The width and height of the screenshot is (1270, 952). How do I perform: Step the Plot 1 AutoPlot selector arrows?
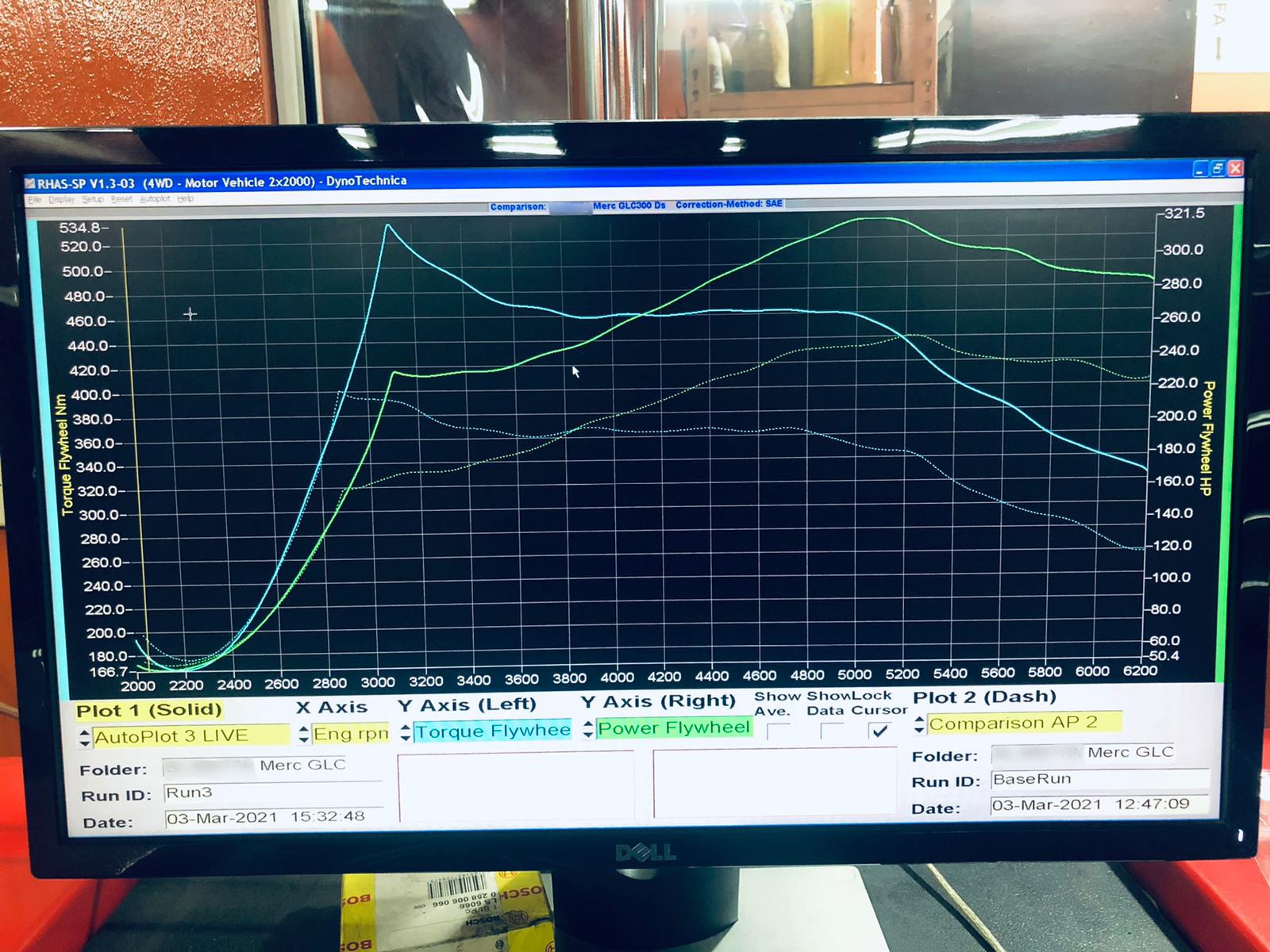tap(85, 738)
